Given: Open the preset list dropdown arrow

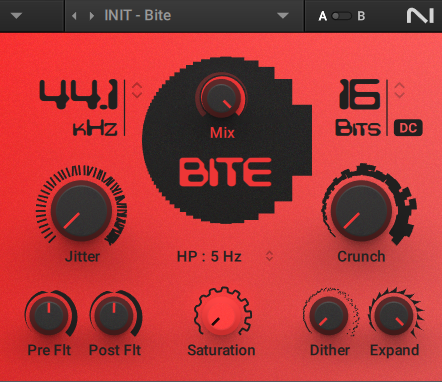Looking at the screenshot, I should click(283, 16).
